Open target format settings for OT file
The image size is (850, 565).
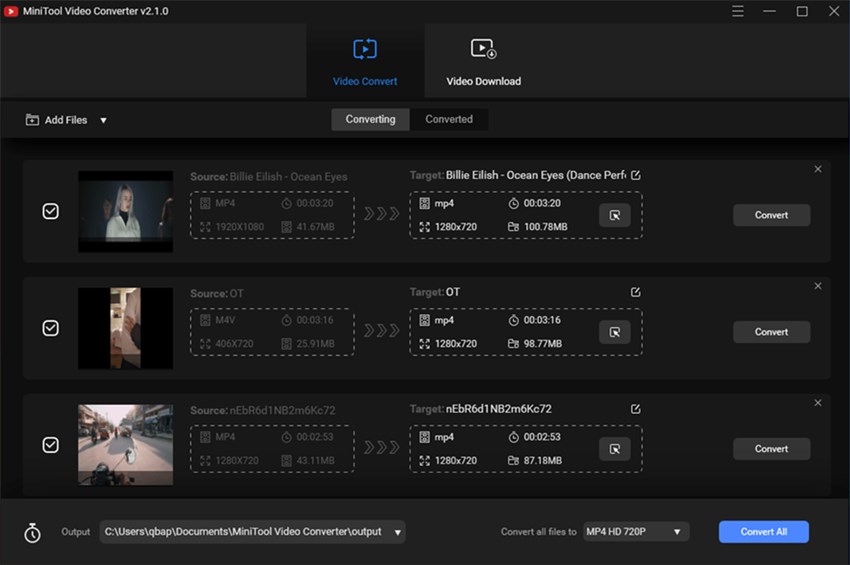[615, 332]
